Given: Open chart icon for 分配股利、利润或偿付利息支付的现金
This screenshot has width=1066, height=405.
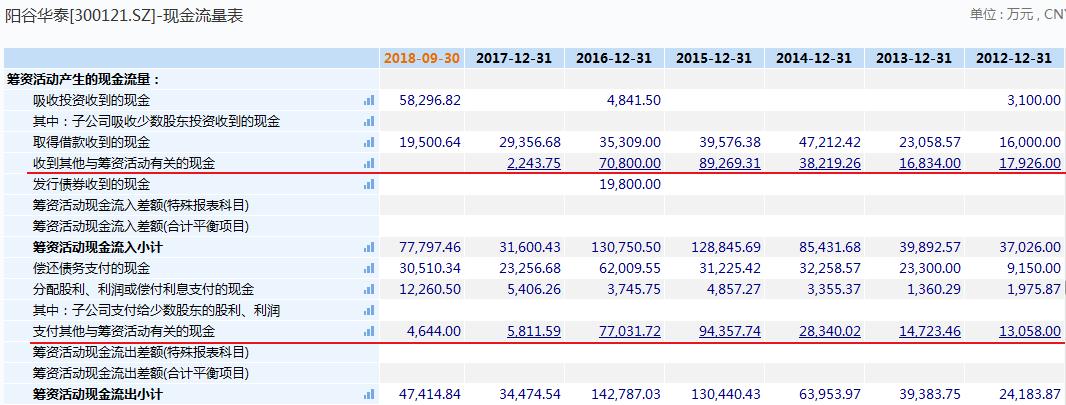Looking at the screenshot, I should coord(368,289).
